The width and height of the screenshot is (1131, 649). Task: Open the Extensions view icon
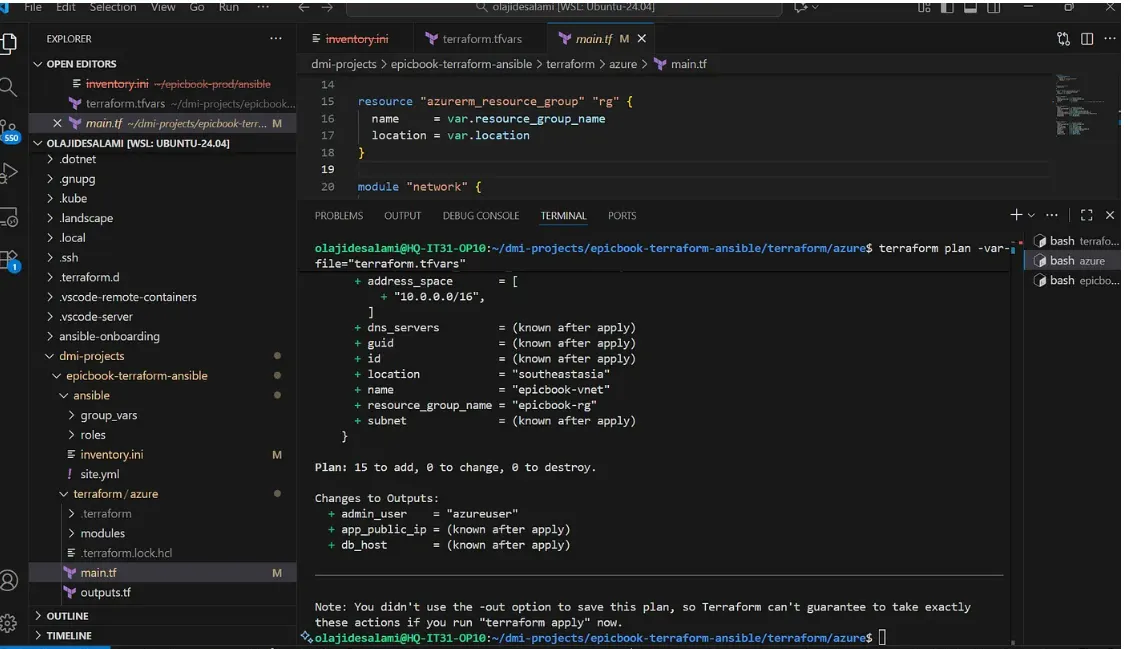(11, 258)
